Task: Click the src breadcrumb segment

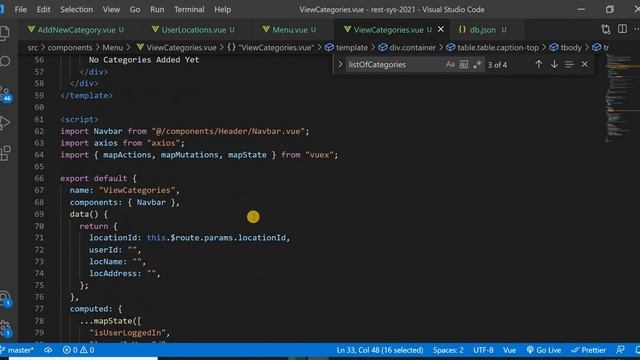Action: (x=33, y=47)
